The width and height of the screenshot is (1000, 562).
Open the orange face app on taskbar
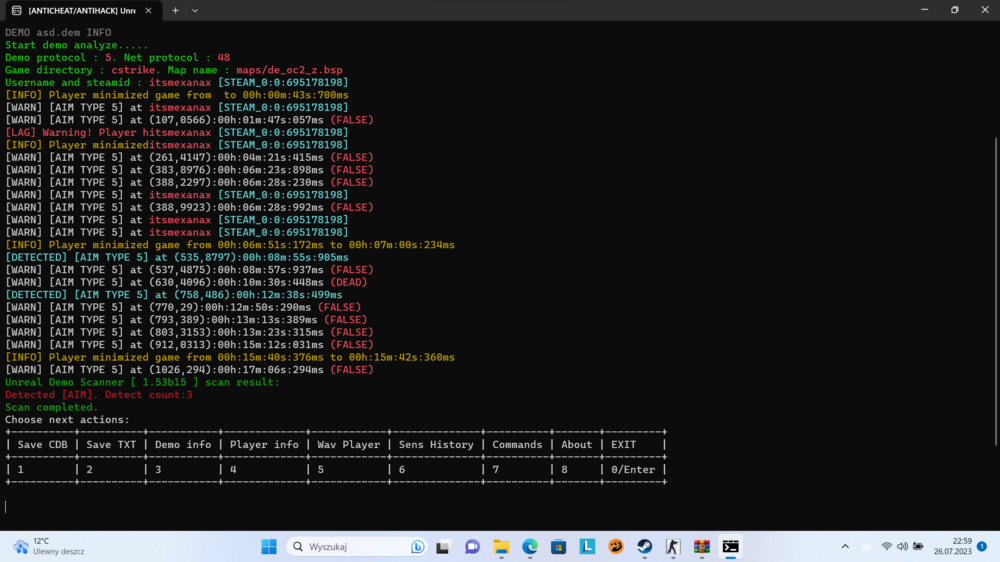(616, 547)
